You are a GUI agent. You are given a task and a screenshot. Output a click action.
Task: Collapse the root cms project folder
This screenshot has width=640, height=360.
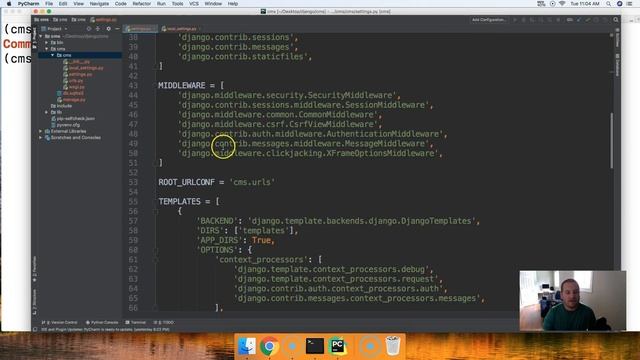click(41, 36)
